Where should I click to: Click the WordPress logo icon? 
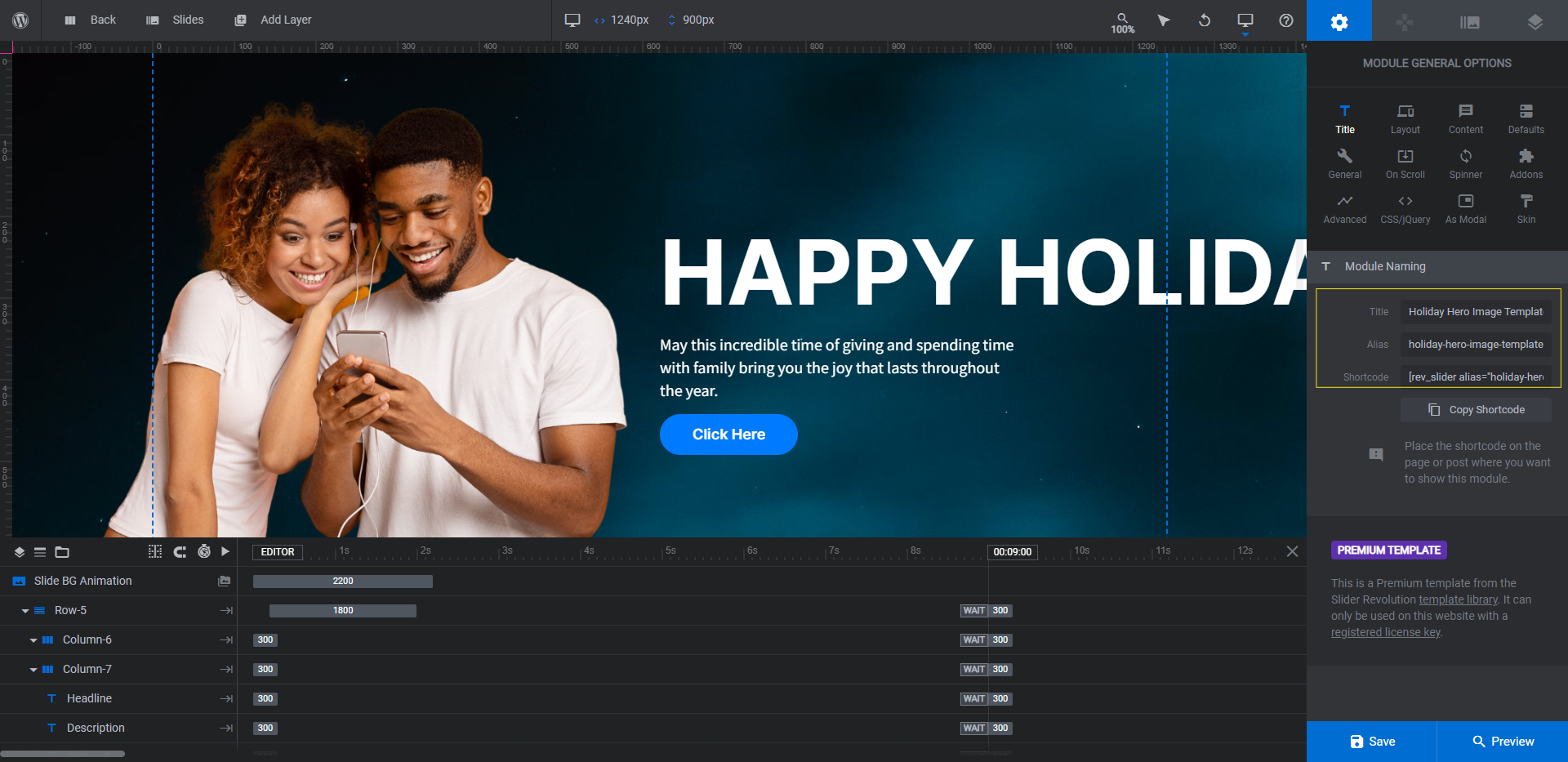(20, 20)
